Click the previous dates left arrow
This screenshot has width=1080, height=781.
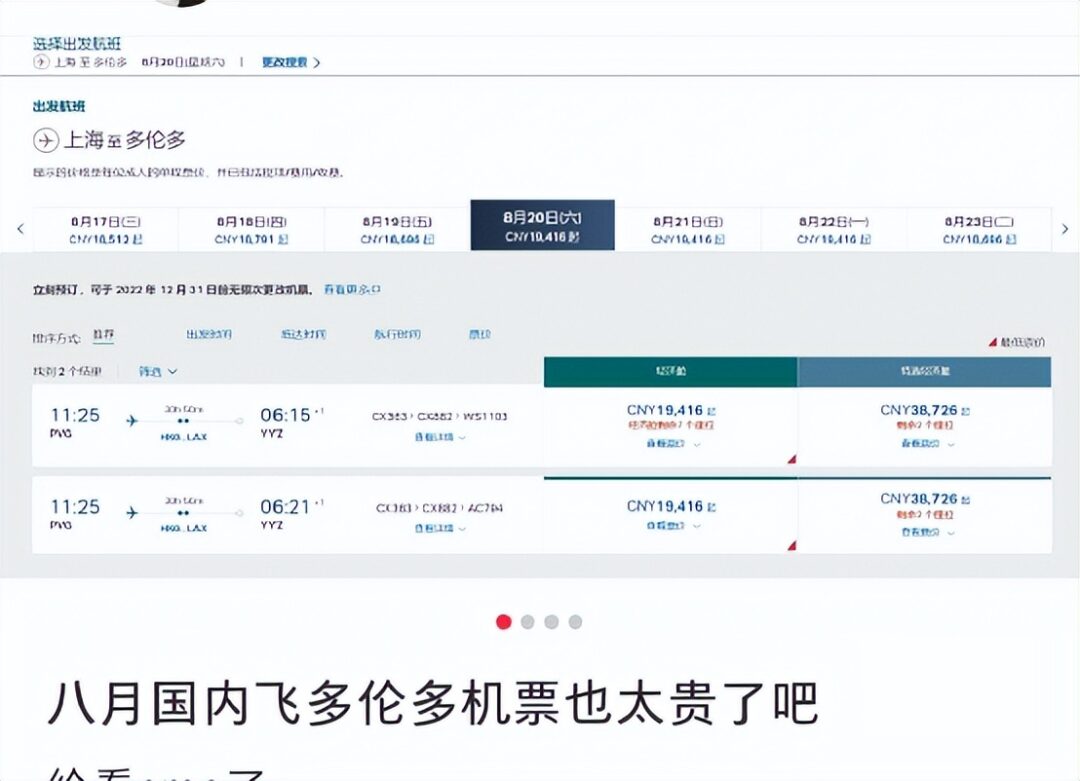[x=20, y=229]
